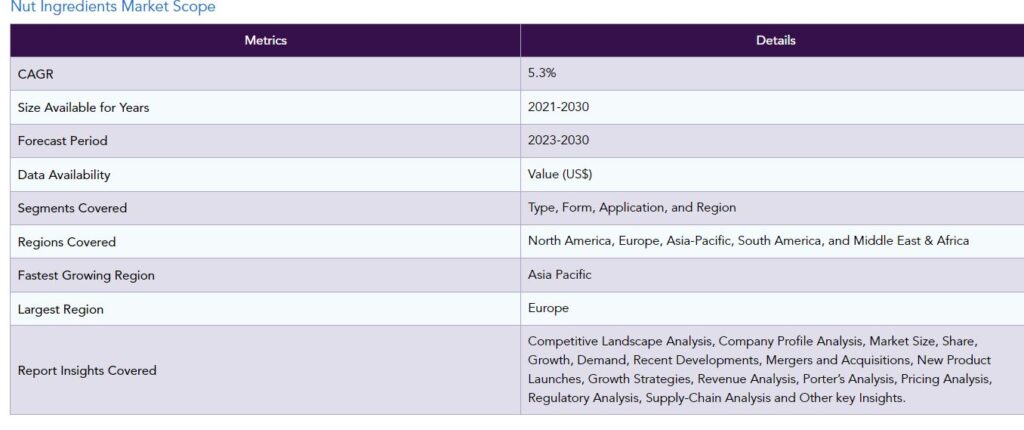Click the 5.3% CAGR value
The width and height of the screenshot is (1024, 430).
point(542,73)
